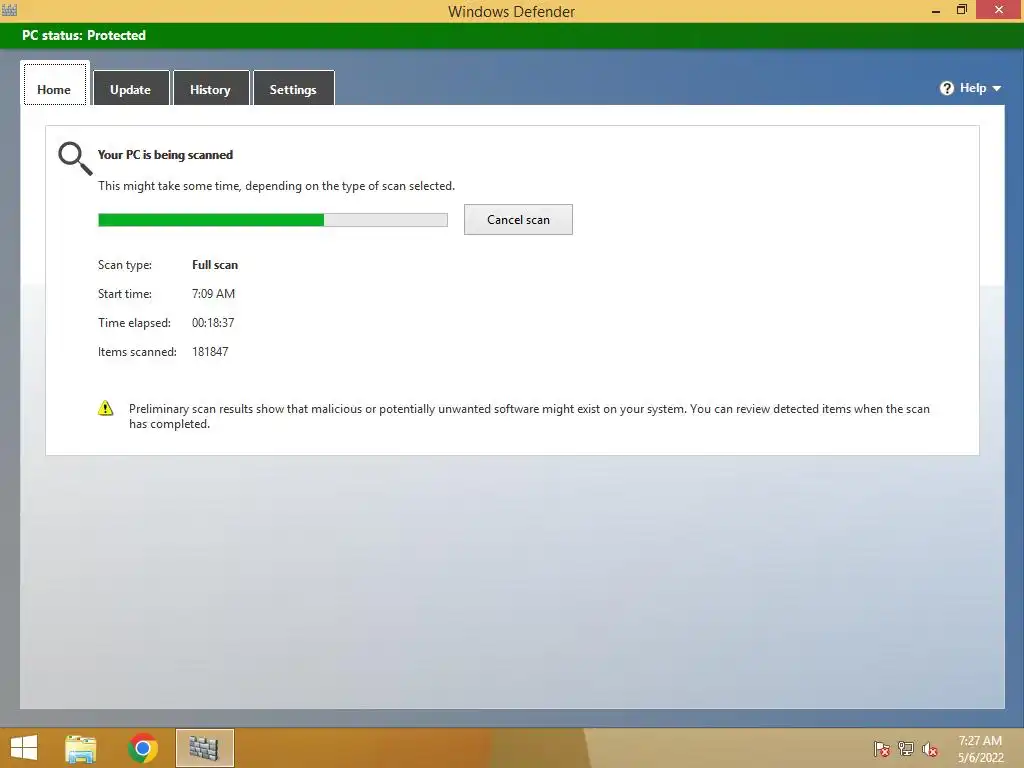Click the Help question mark icon
Viewport: 1024px width, 768px height.
tap(947, 88)
